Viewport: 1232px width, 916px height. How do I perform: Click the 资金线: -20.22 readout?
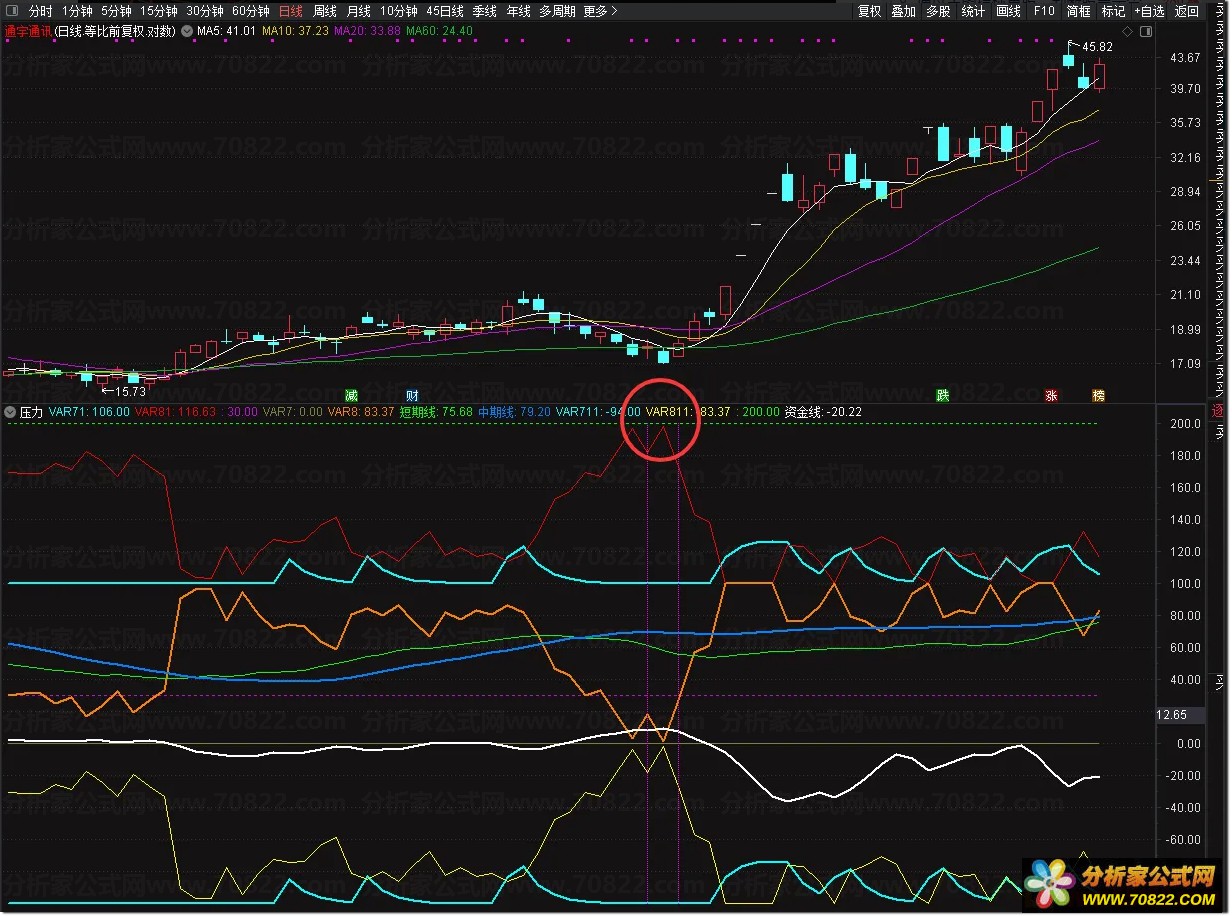pos(823,412)
